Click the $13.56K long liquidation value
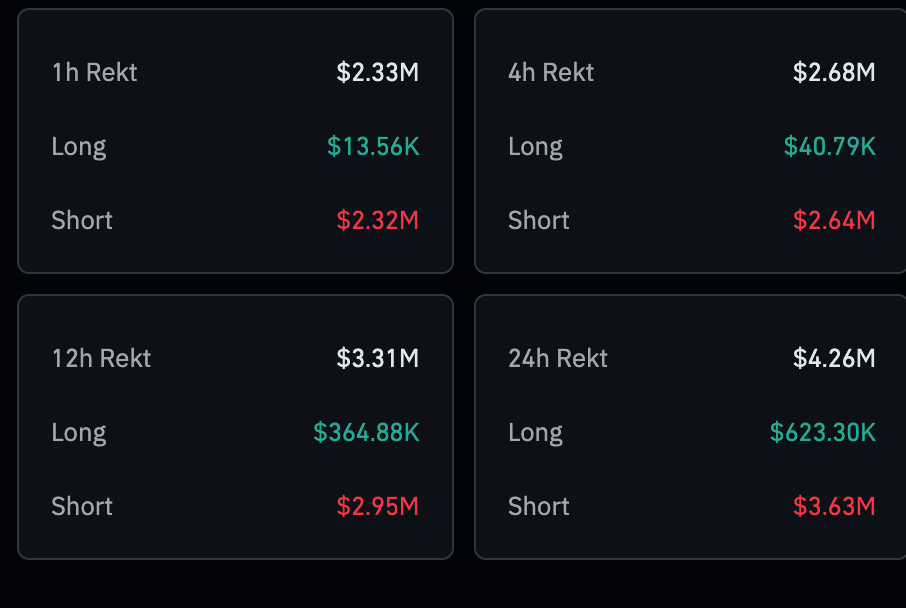The image size is (906, 608). click(x=373, y=147)
